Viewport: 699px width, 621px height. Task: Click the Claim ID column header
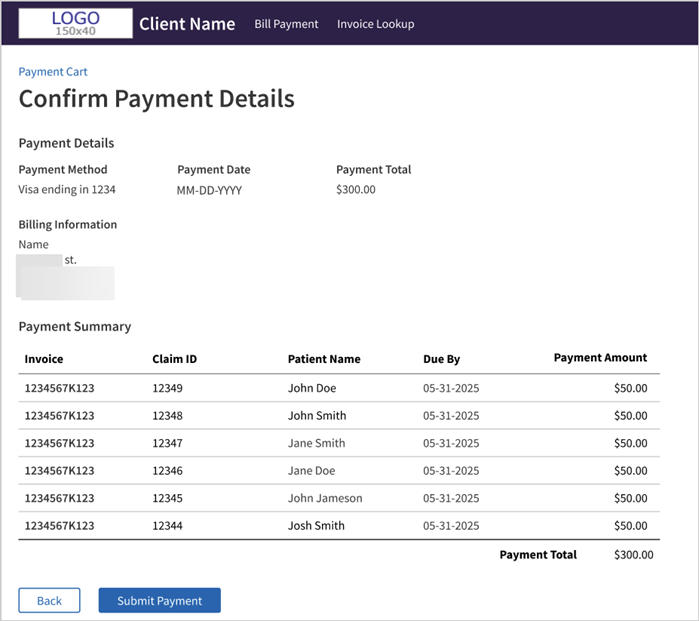point(174,359)
